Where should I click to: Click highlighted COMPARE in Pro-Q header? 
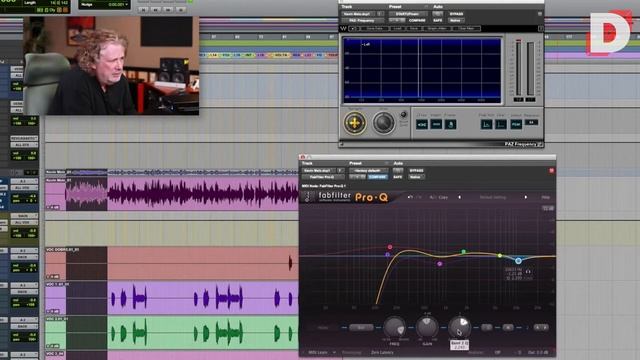378,177
